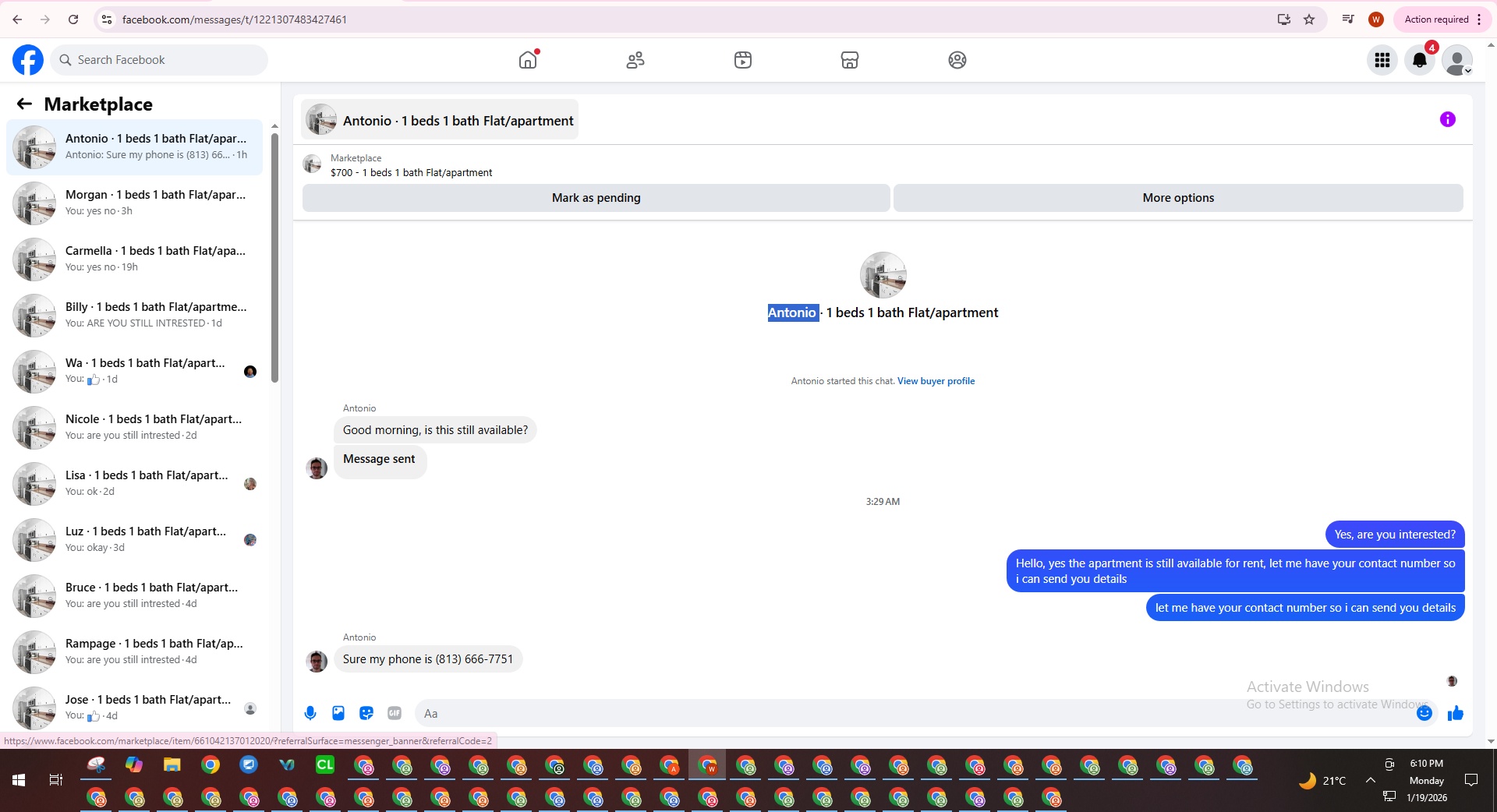
Task: Open the Windows Start button
Action: 19,780
